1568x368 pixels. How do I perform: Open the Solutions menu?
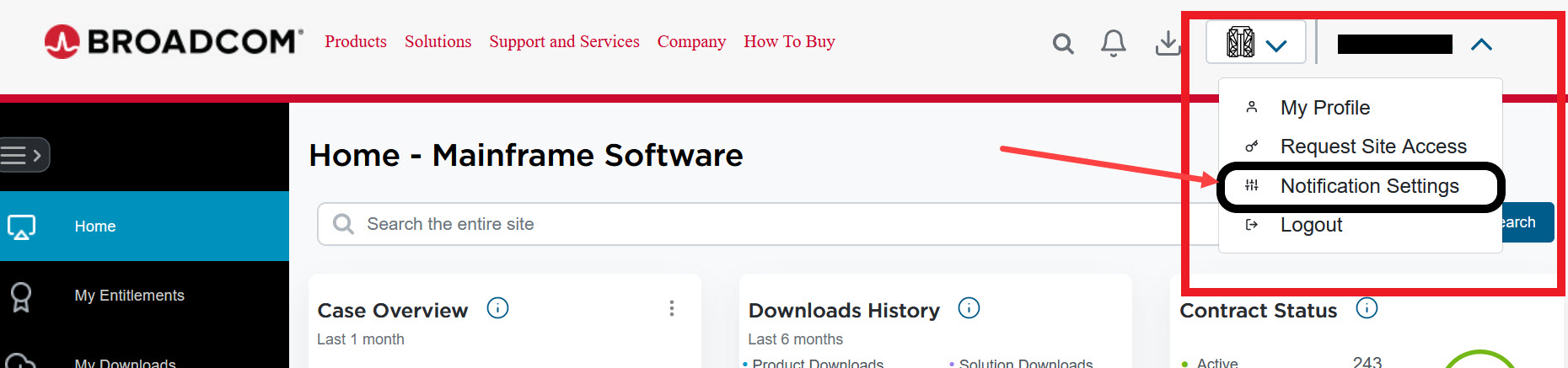pos(438,41)
